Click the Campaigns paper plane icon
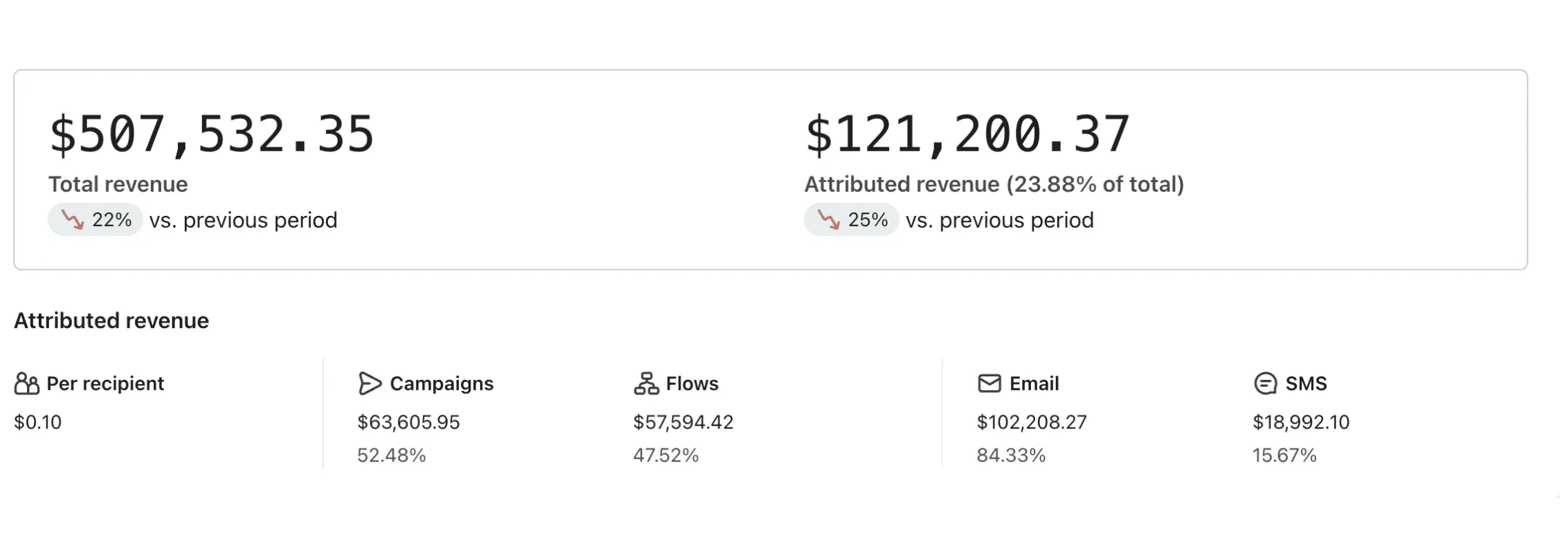 (x=370, y=383)
